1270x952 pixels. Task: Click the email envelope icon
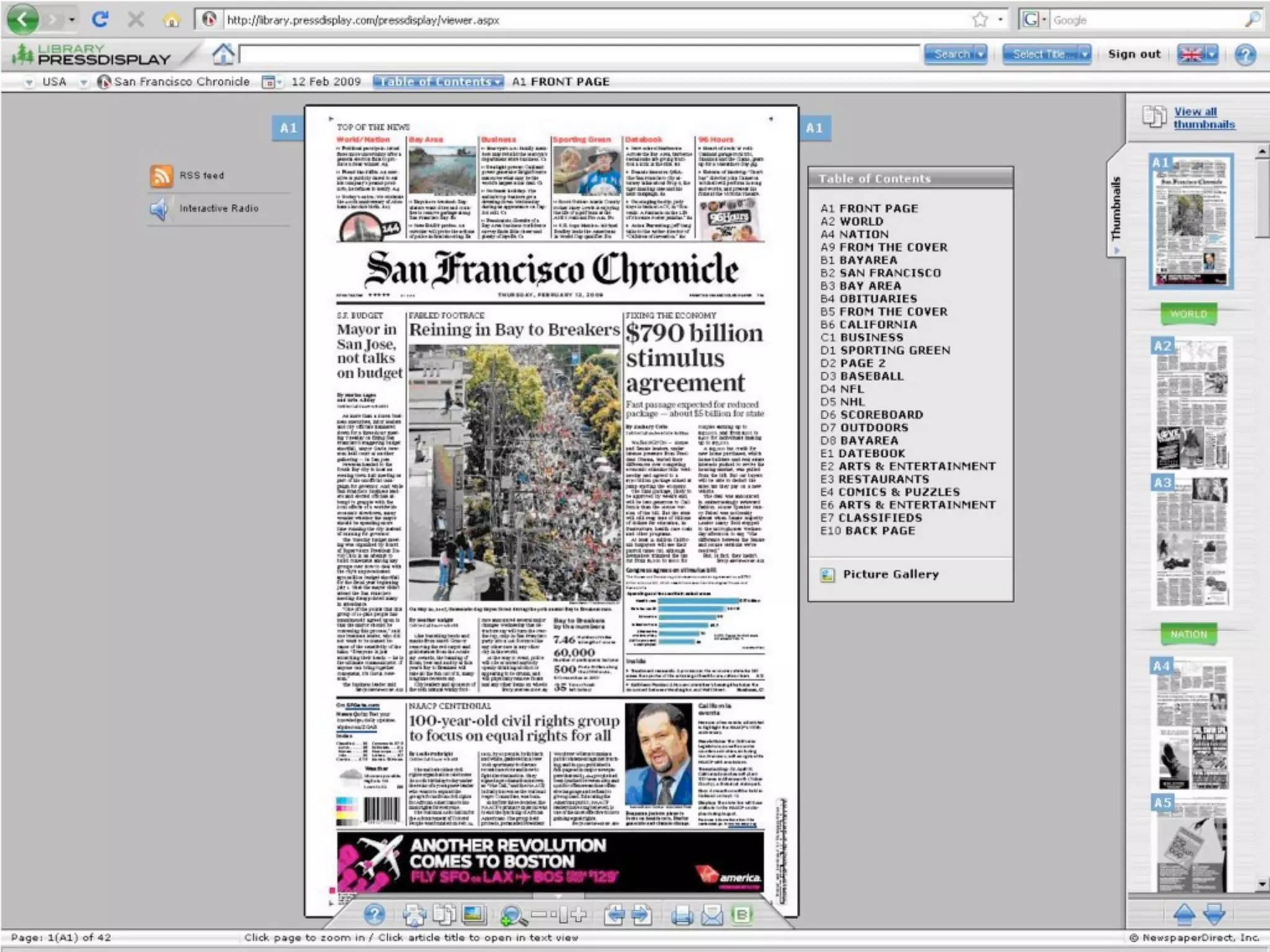tap(712, 915)
